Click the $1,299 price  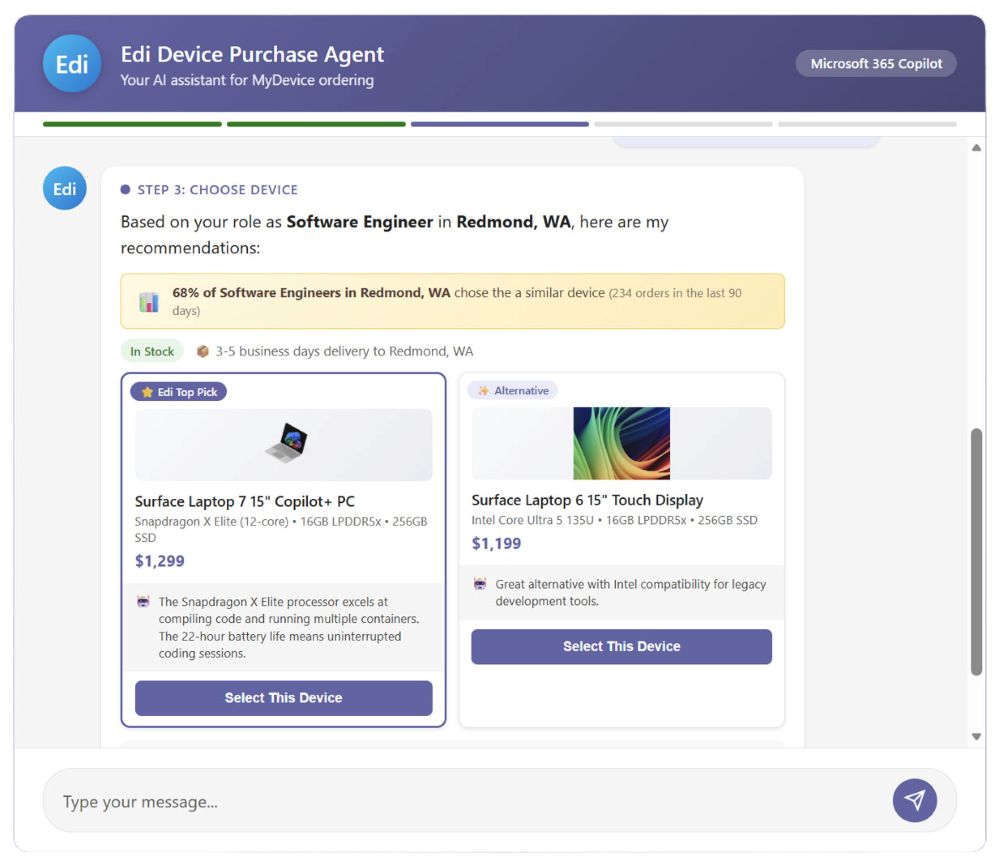pyautogui.click(x=160, y=561)
